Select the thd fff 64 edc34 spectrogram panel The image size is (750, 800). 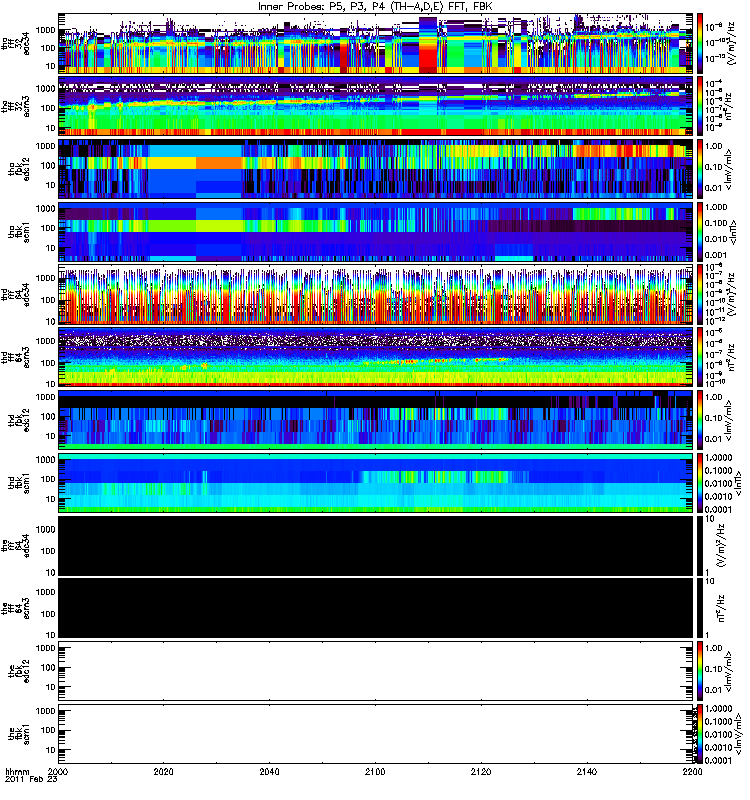tap(376, 294)
